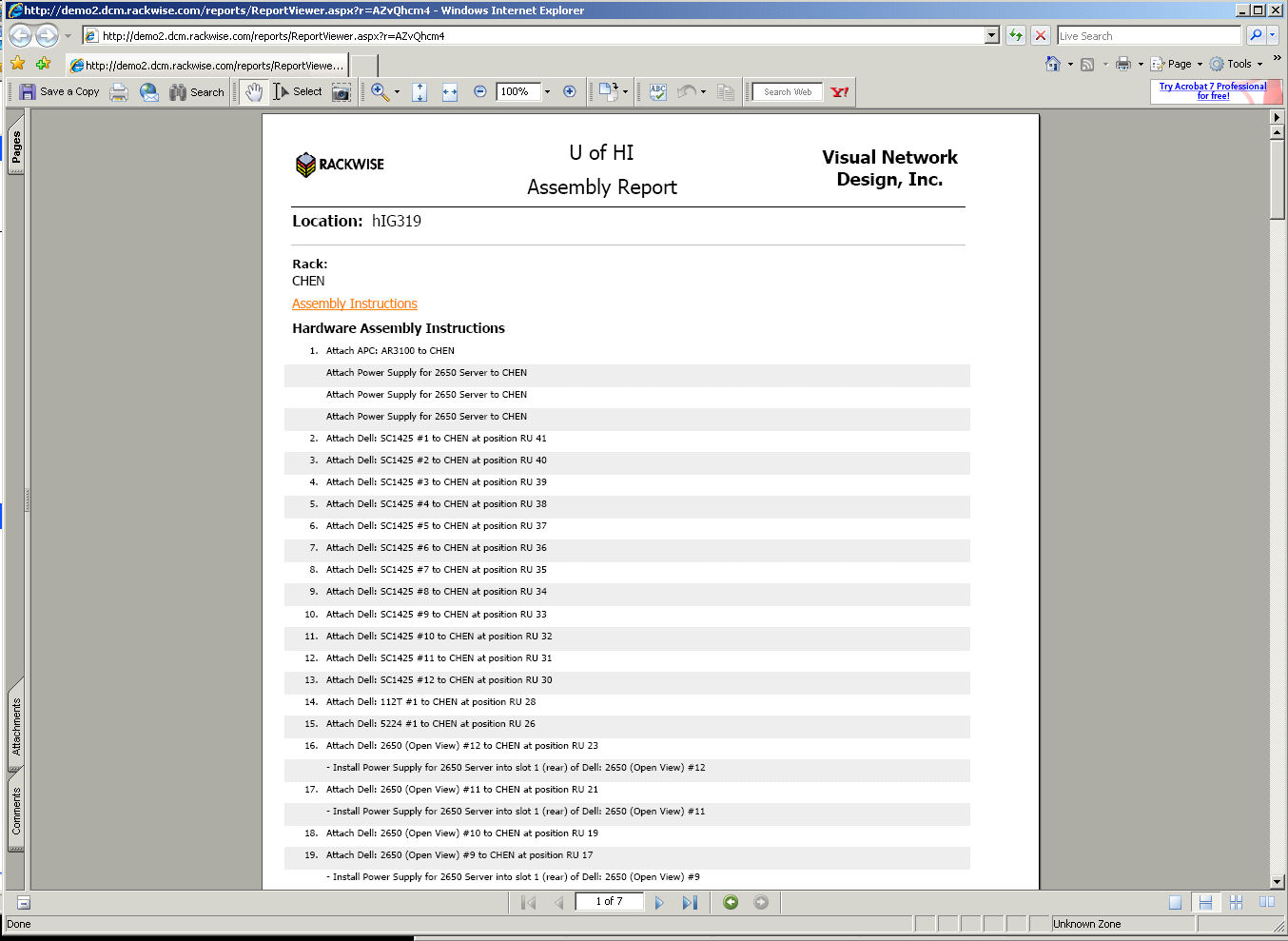
Task: Click the Search Web input field
Action: coord(787,92)
